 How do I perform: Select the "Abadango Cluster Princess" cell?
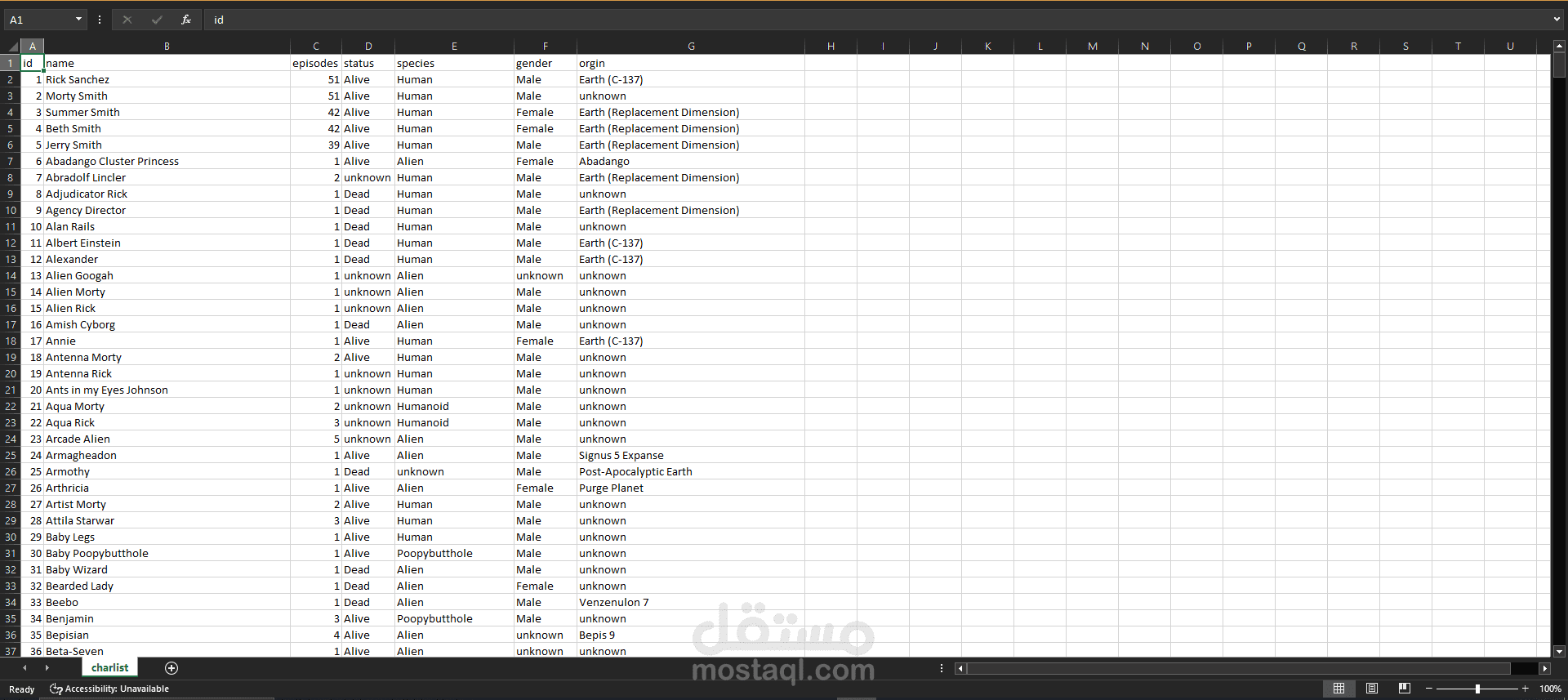pyautogui.click(x=167, y=161)
